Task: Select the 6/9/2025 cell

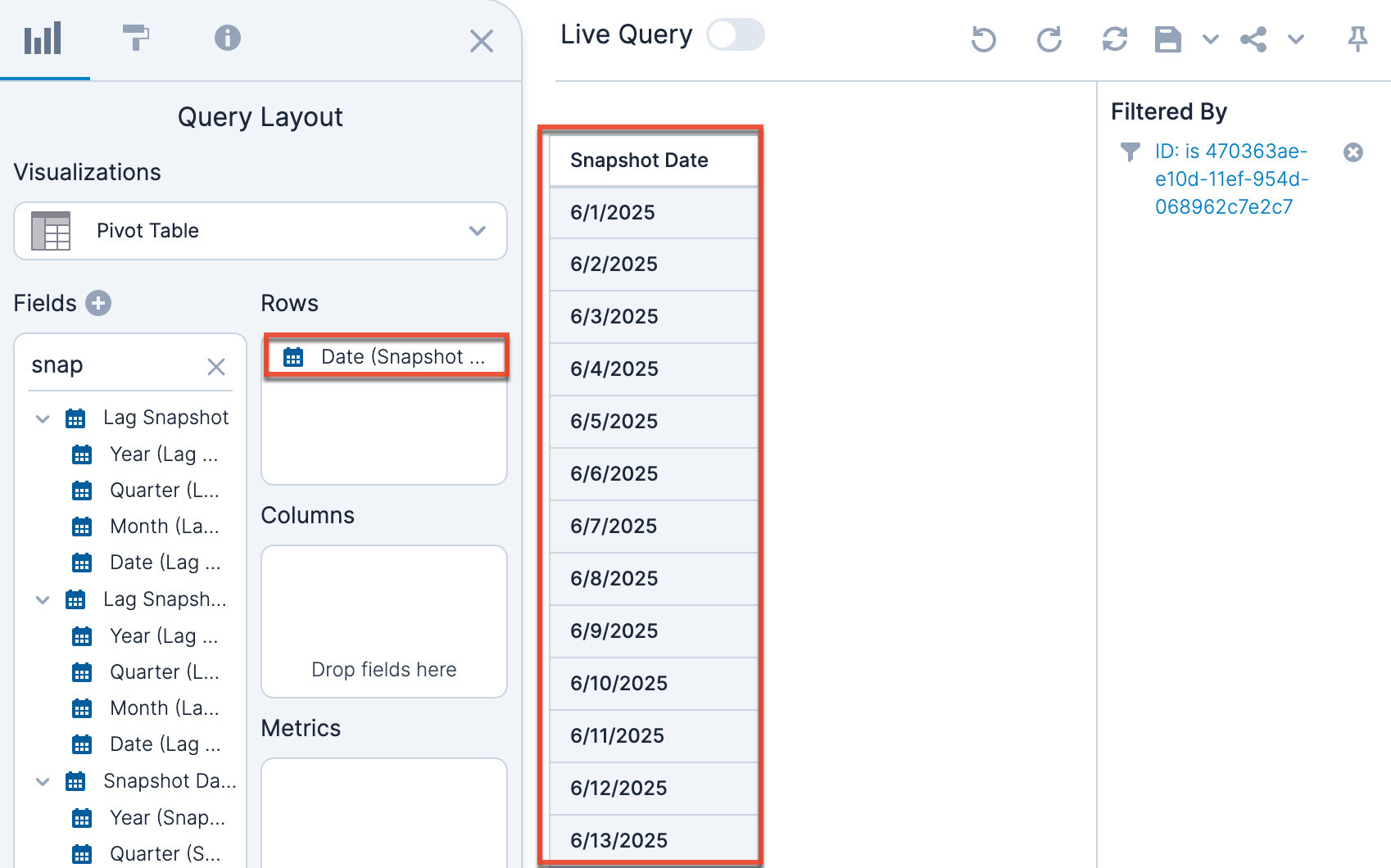Action: 654,631
